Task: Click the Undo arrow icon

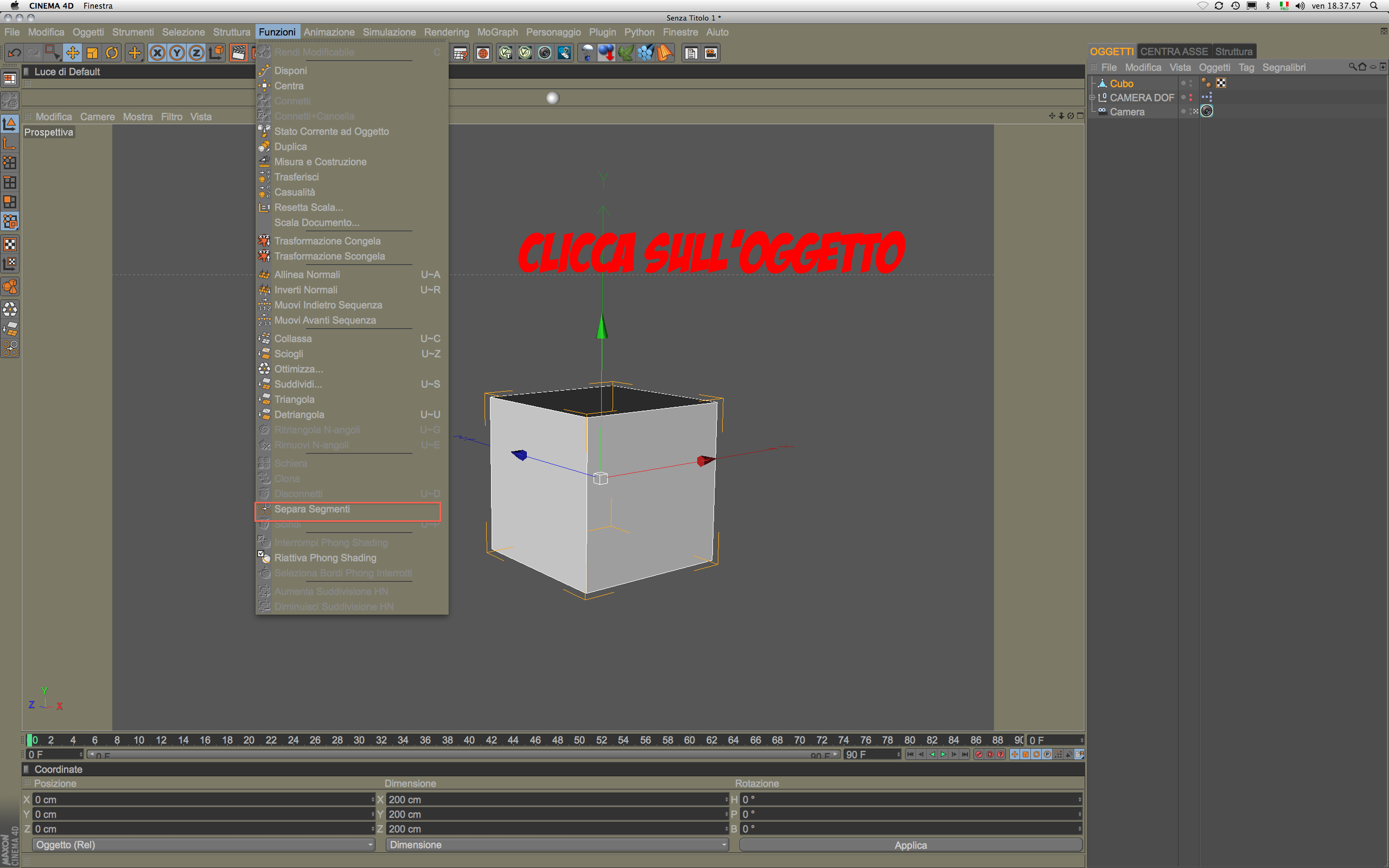Action: coord(14,53)
